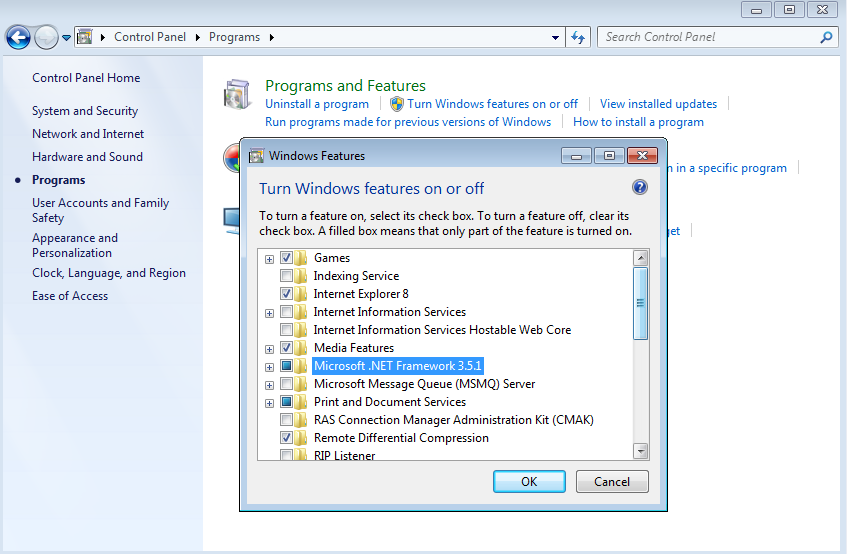Viewport: 847px width, 554px height.
Task: Click the Search Control Panel field
Action: pyautogui.click(x=718, y=37)
